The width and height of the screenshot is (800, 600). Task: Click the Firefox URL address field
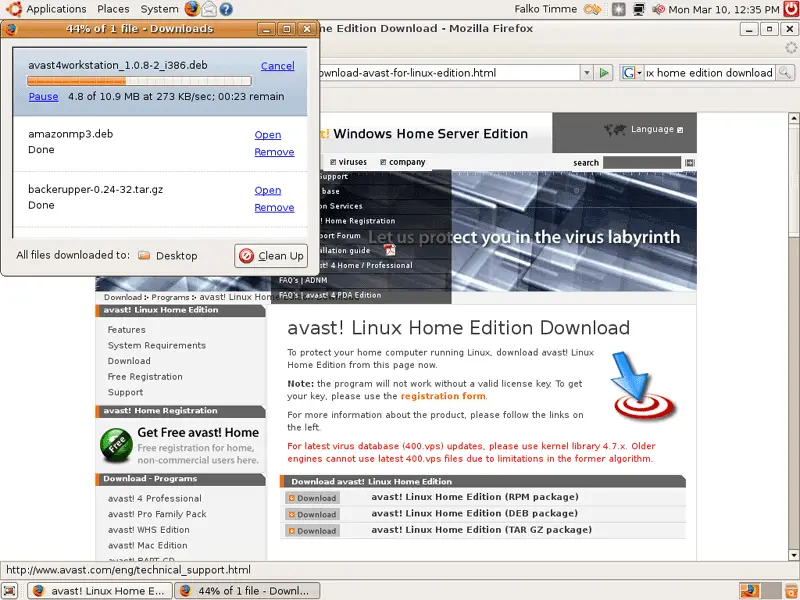click(x=449, y=73)
